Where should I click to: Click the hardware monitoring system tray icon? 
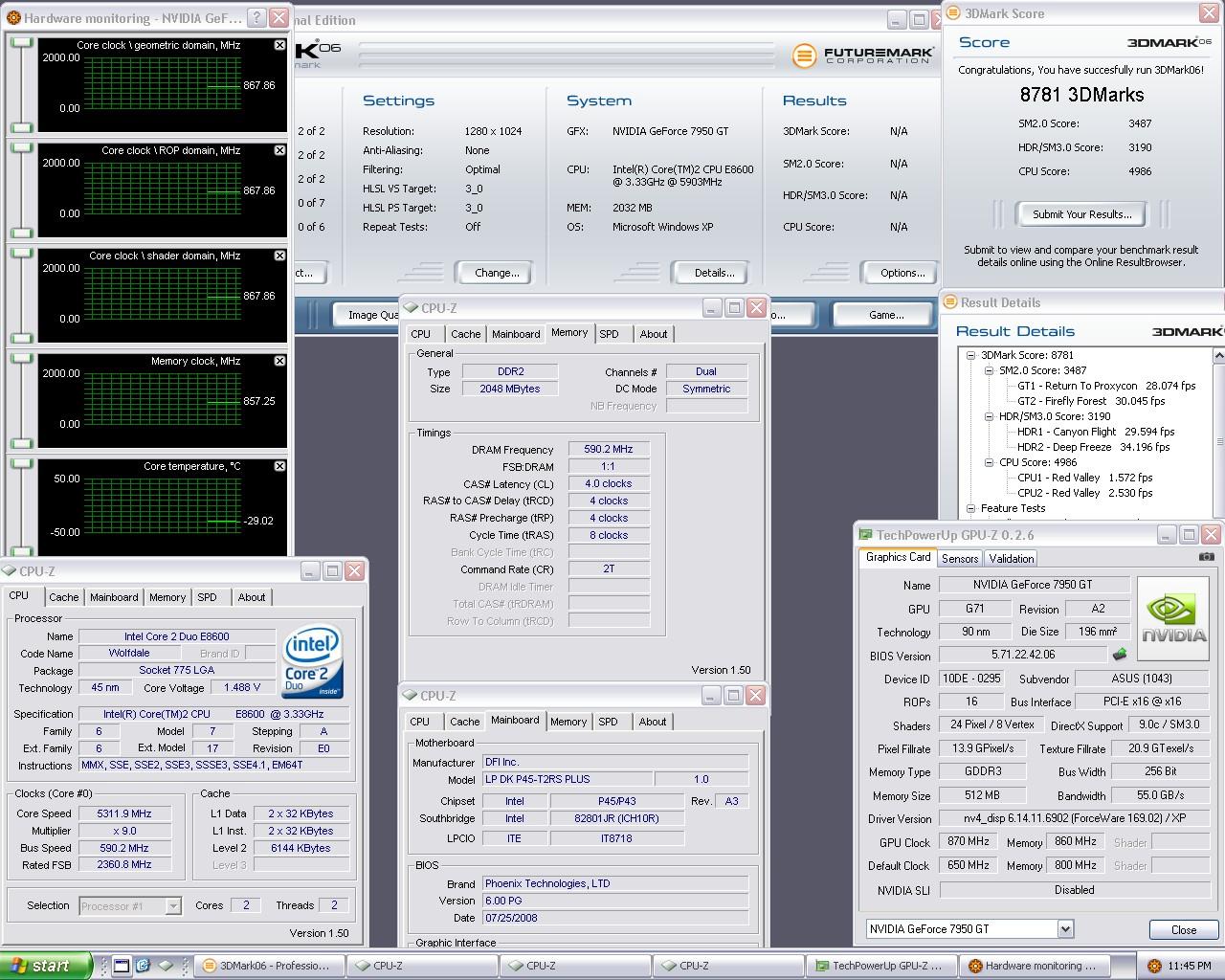[1153, 966]
